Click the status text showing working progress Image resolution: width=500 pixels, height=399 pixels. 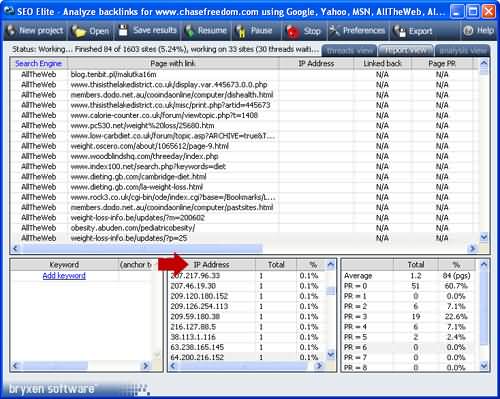tap(166, 50)
